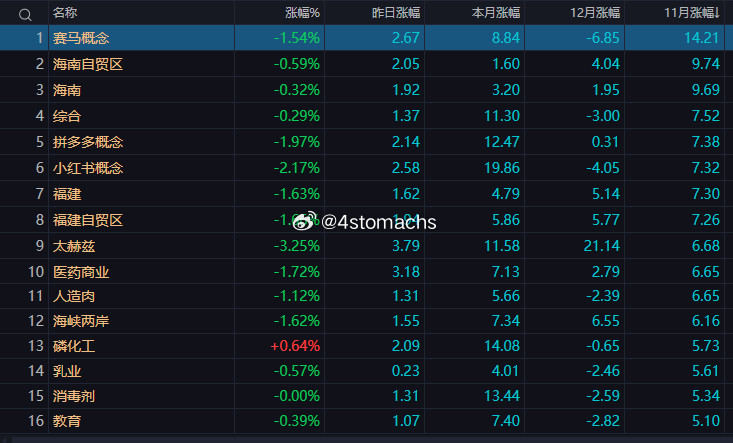Select 磷化工 sector row
This screenshot has width=733, height=443.
73,347
